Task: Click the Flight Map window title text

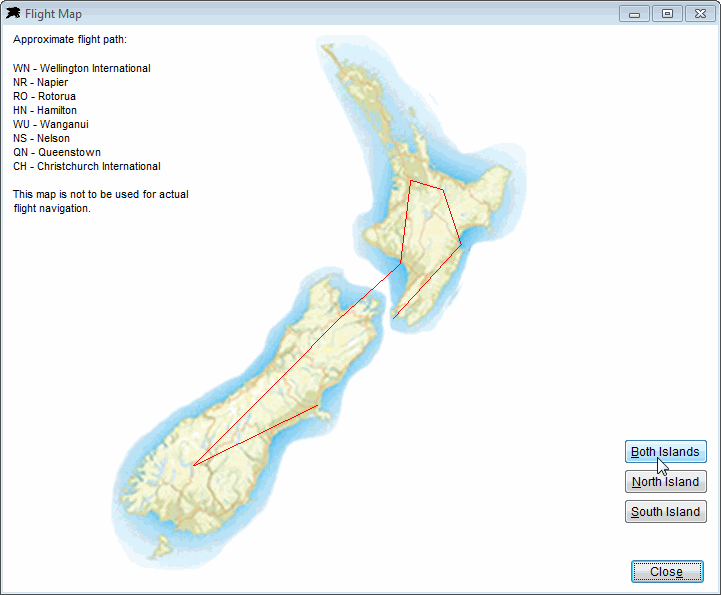Action: point(53,14)
